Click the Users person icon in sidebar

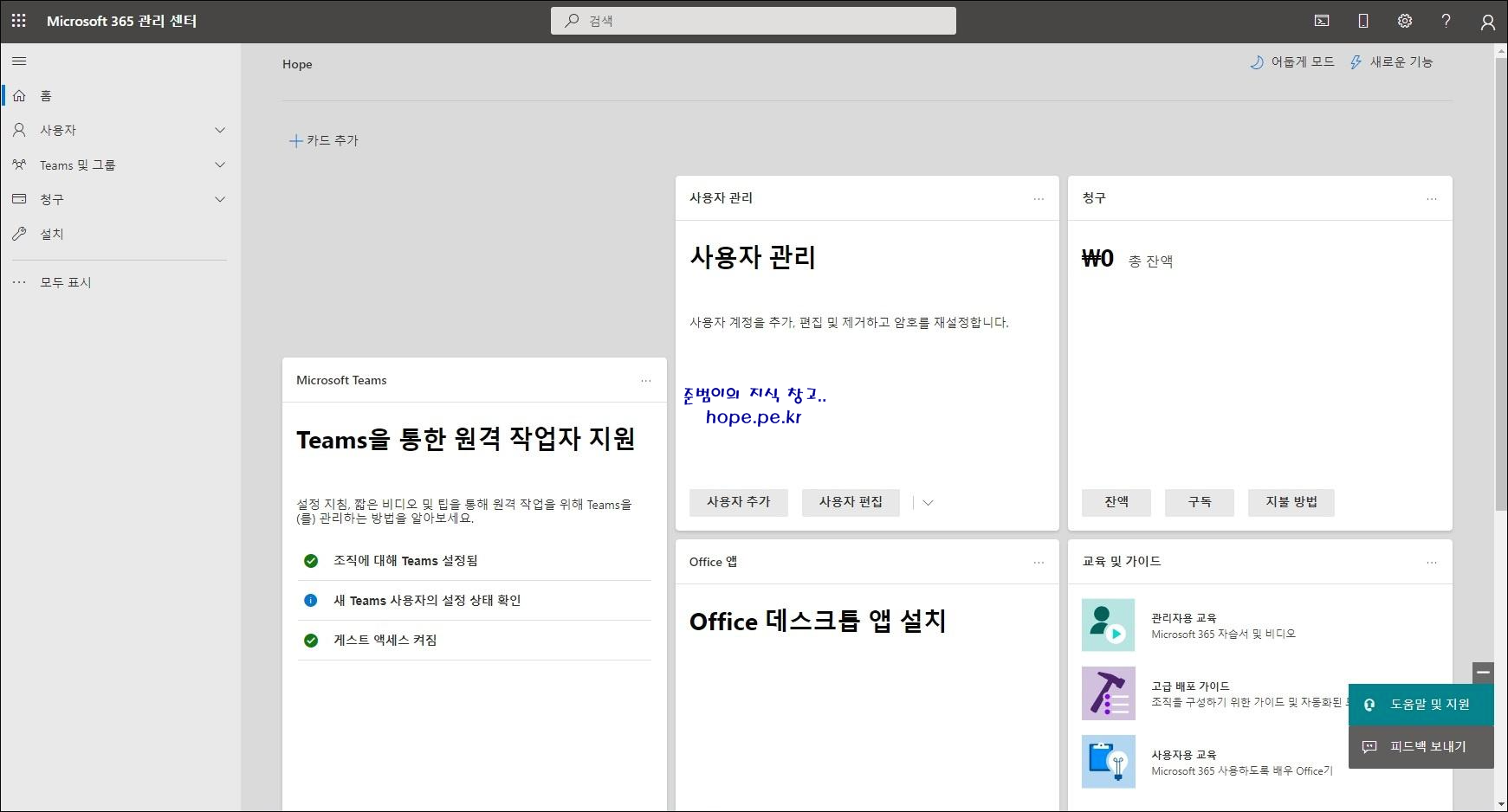coord(19,130)
